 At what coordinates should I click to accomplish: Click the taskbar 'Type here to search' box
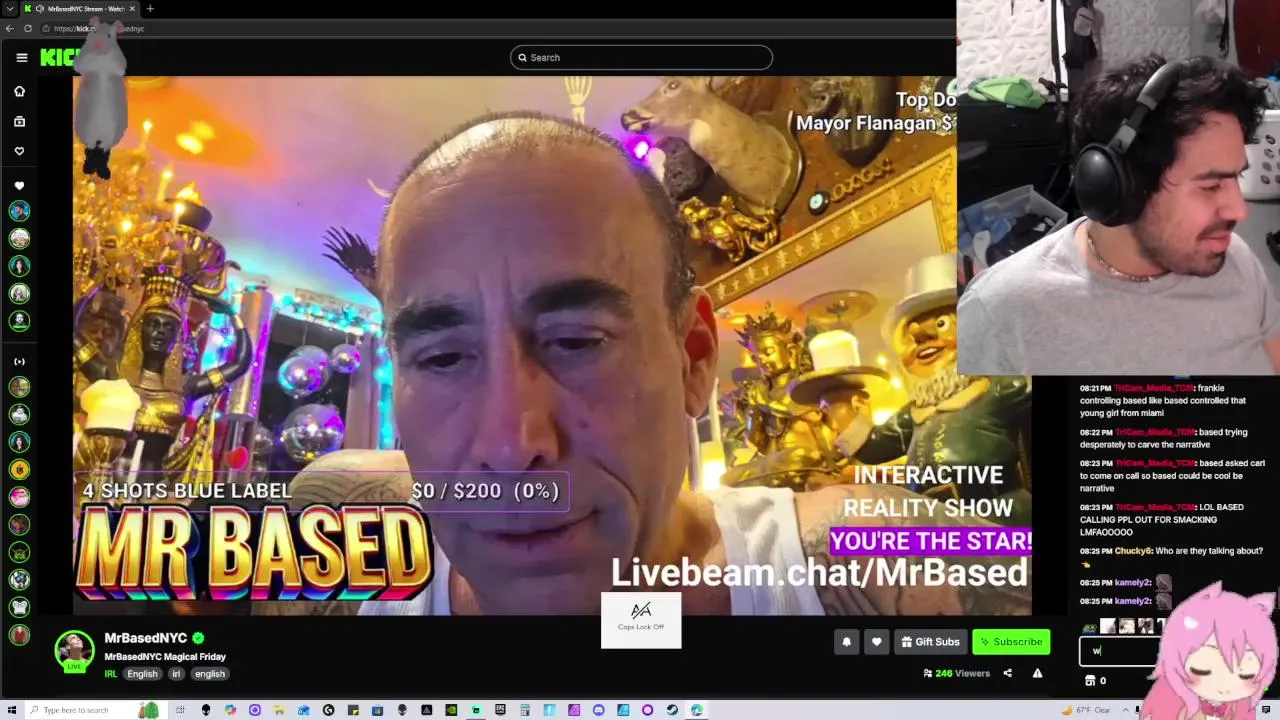point(96,710)
